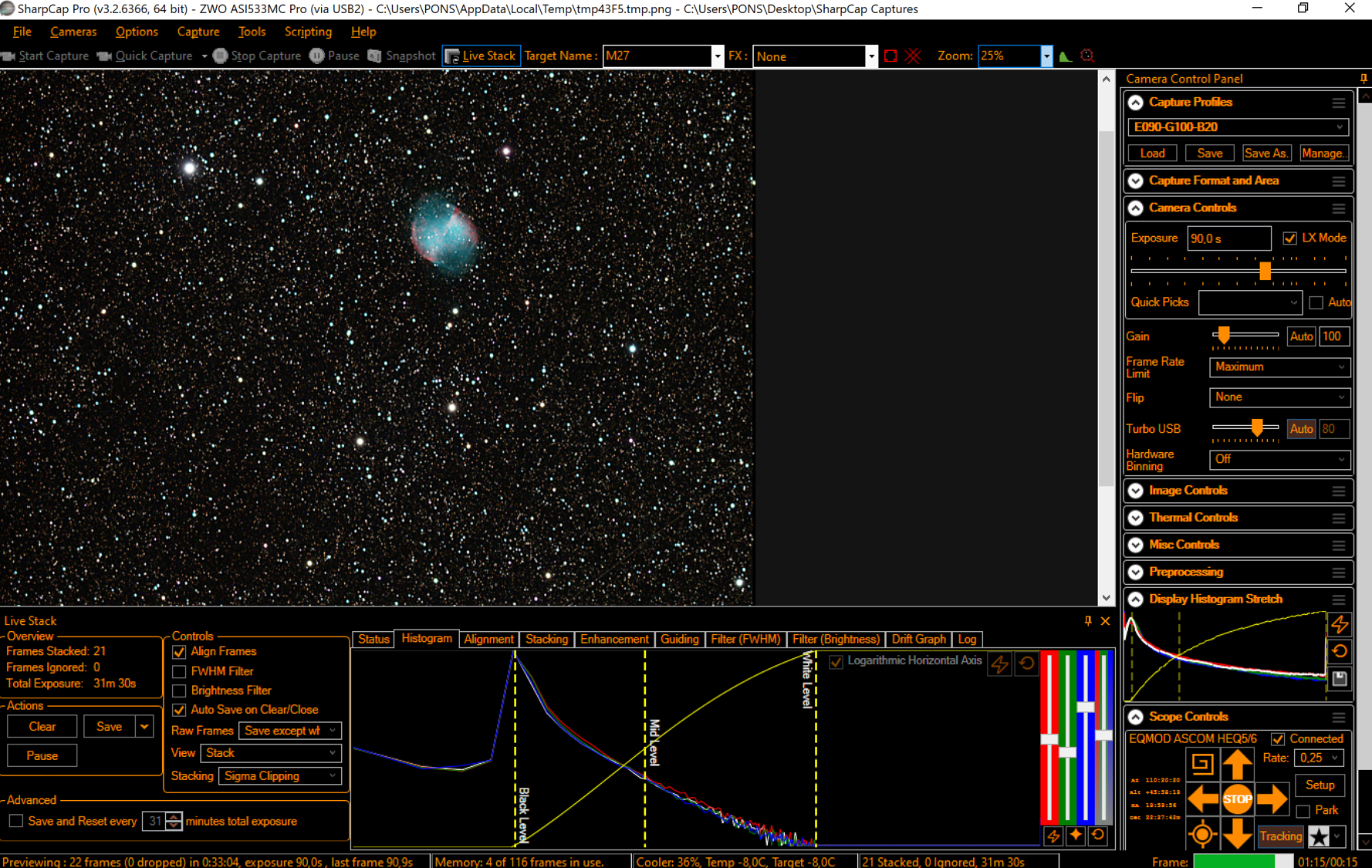Close the Live Stack panel
The width and height of the screenshot is (1372, 868).
click(1105, 620)
